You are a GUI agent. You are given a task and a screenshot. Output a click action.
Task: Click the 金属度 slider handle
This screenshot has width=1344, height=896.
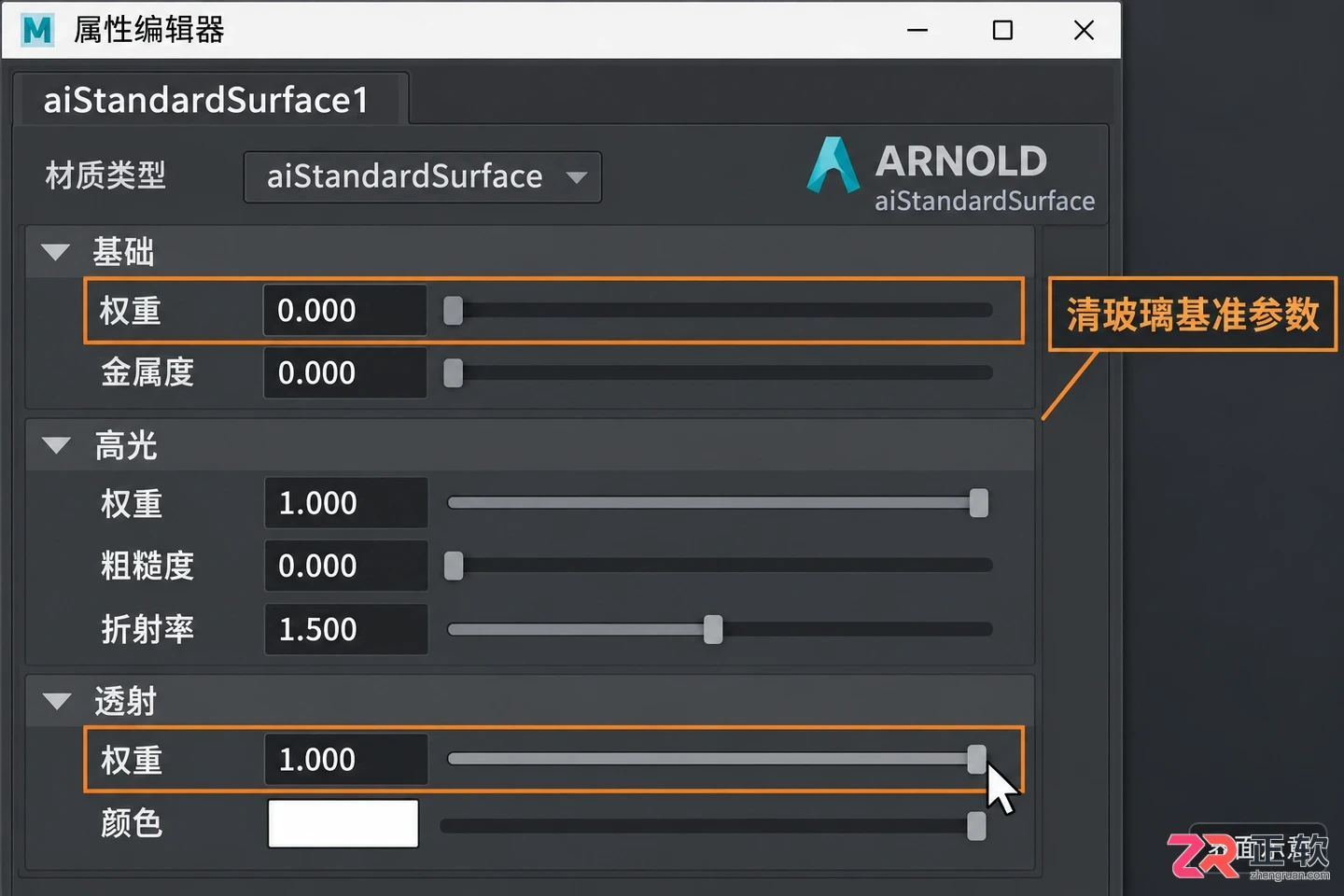pyautogui.click(x=453, y=372)
